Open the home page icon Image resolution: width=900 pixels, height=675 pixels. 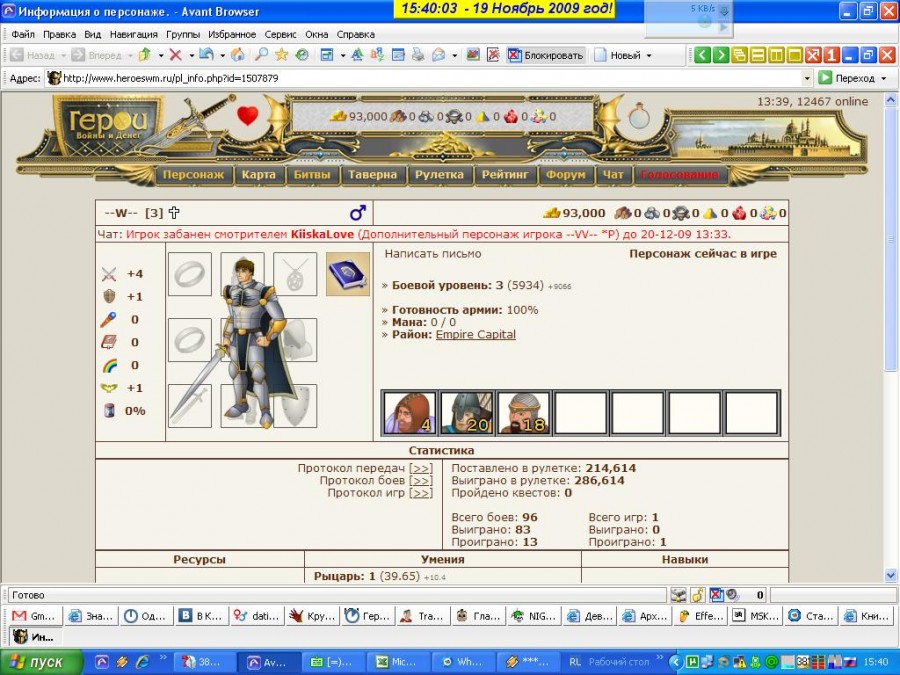click(x=238, y=55)
